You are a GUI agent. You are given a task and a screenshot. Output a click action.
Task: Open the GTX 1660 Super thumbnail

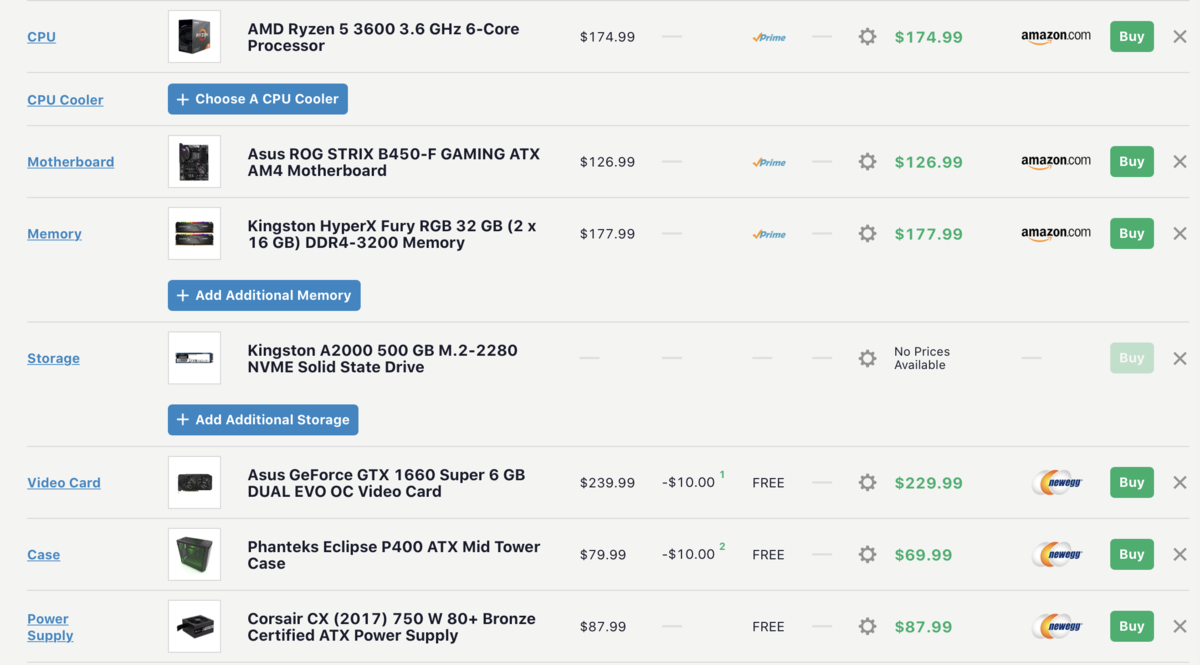coord(194,483)
